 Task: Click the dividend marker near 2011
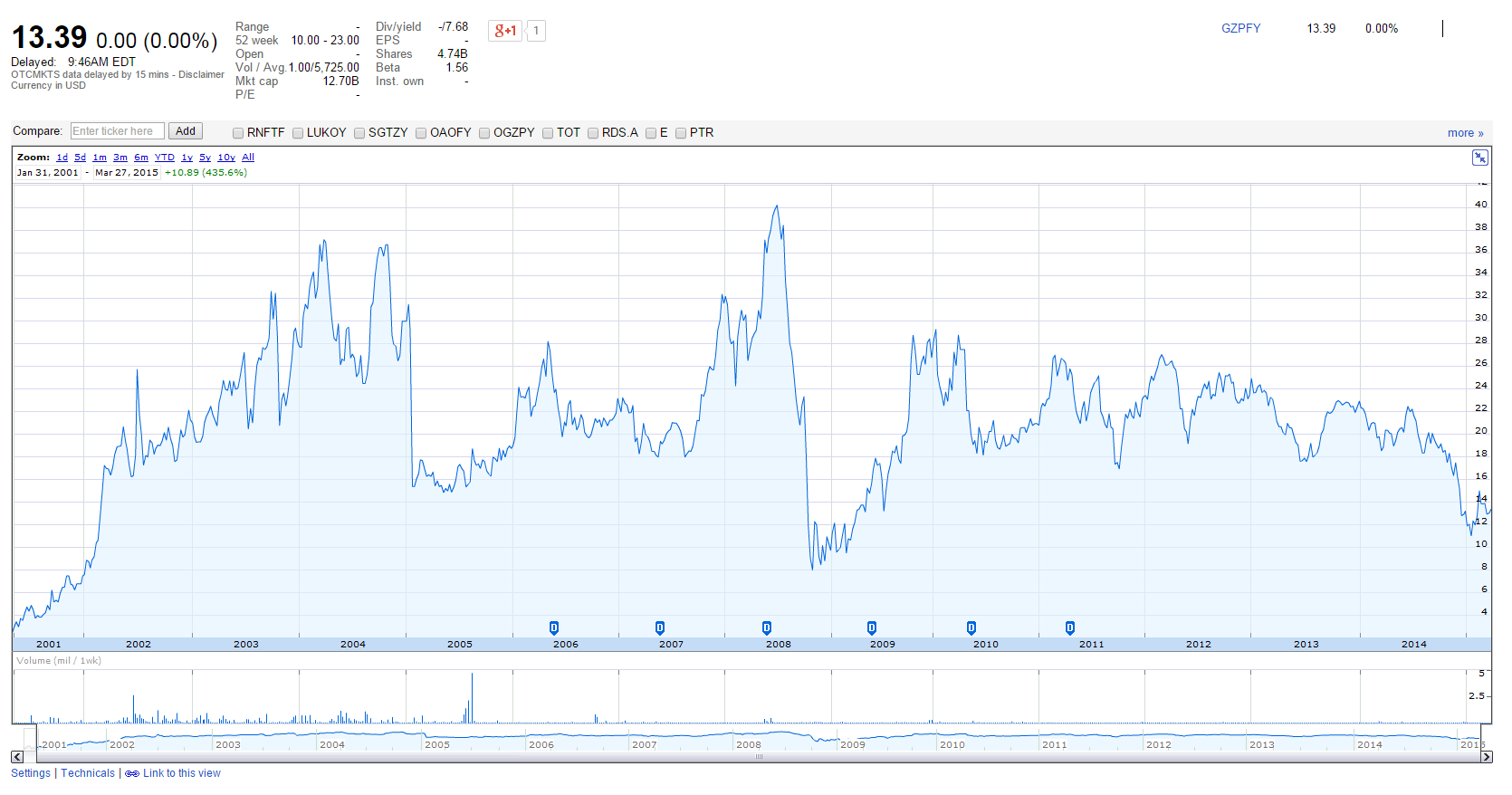(x=1070, y=627)
